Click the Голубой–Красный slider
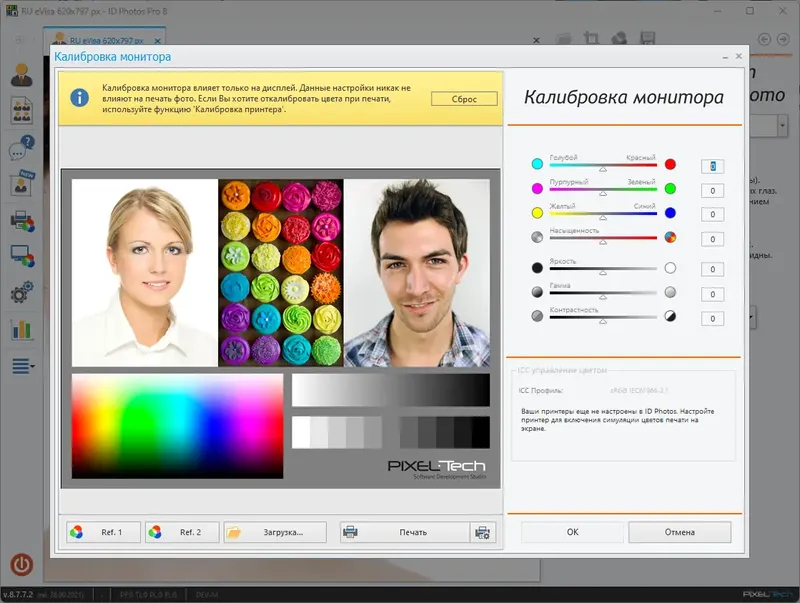The width and height of the screenshot is (800, 603). coord(603,166)
